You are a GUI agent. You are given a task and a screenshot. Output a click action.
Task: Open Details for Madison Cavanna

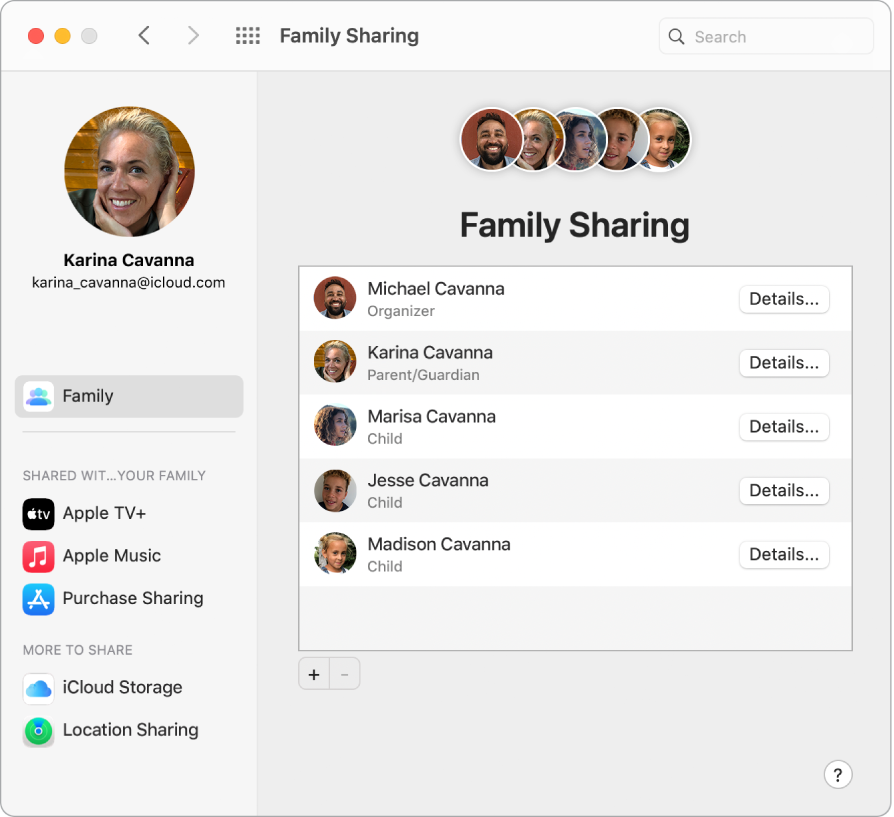click(x=783, y=554)
